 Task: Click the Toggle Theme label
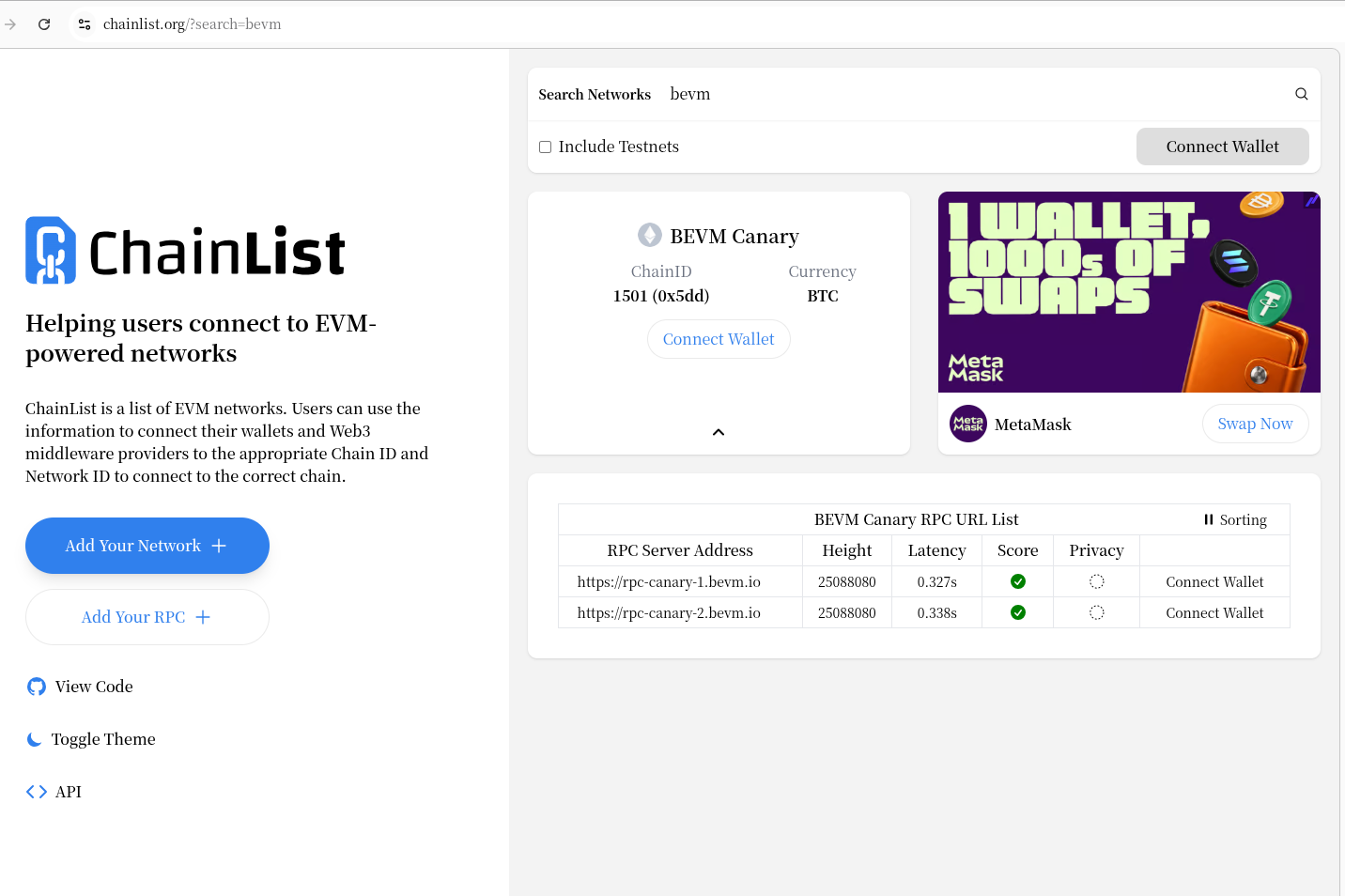pos(103,739)
